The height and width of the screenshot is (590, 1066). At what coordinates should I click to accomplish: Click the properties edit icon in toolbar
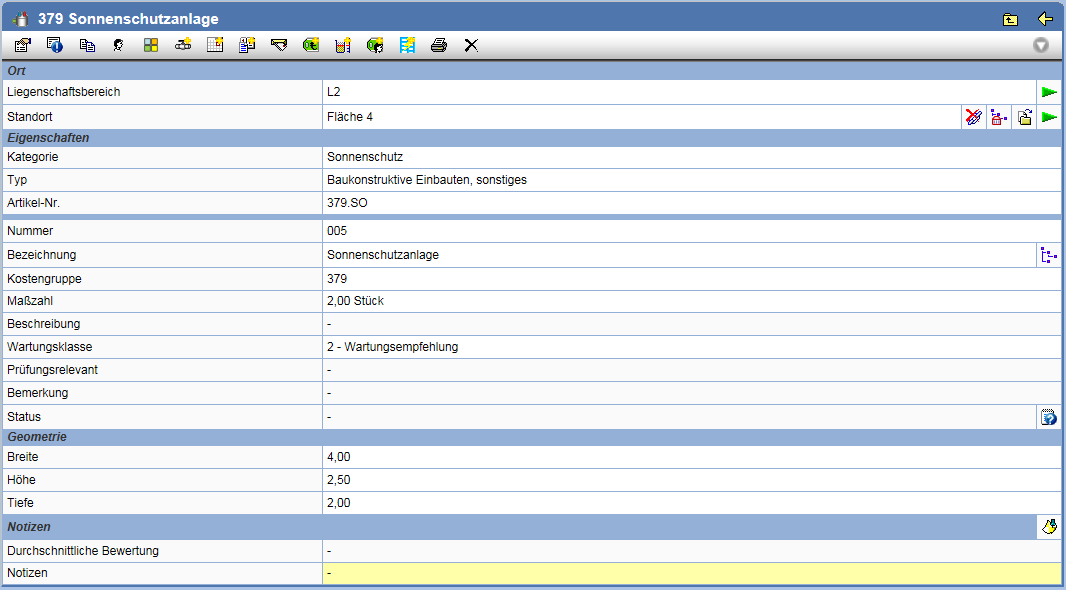(x=22, y=45)
